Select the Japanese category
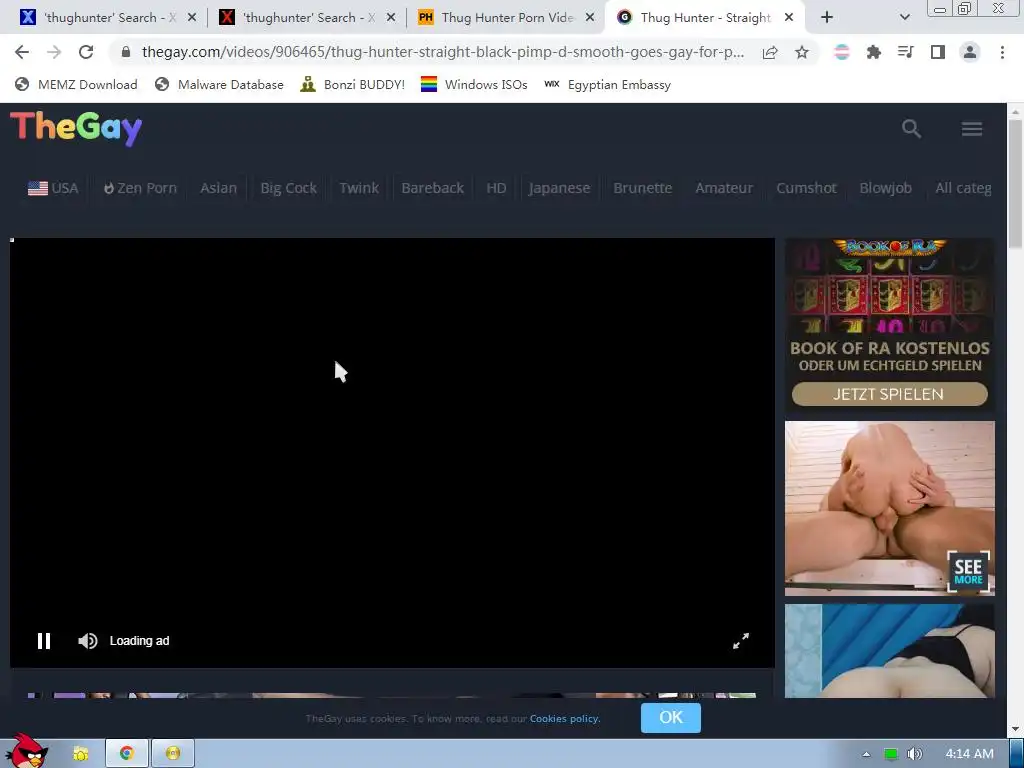This screenshot has width=1024, height=768. (559, 188)
